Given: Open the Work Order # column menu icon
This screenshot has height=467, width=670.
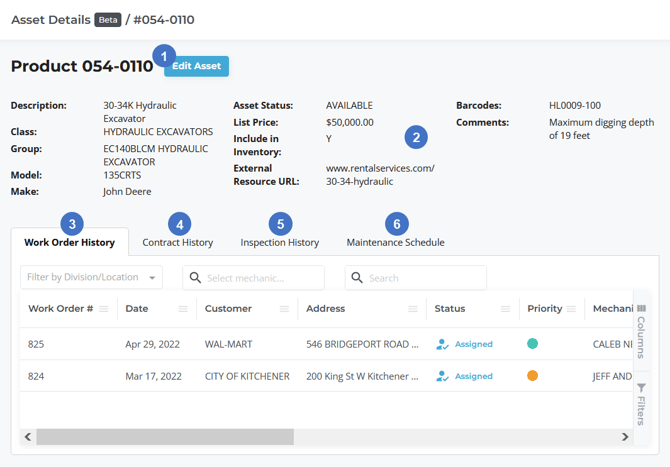Looking at the screenshot, I should 104,310.
